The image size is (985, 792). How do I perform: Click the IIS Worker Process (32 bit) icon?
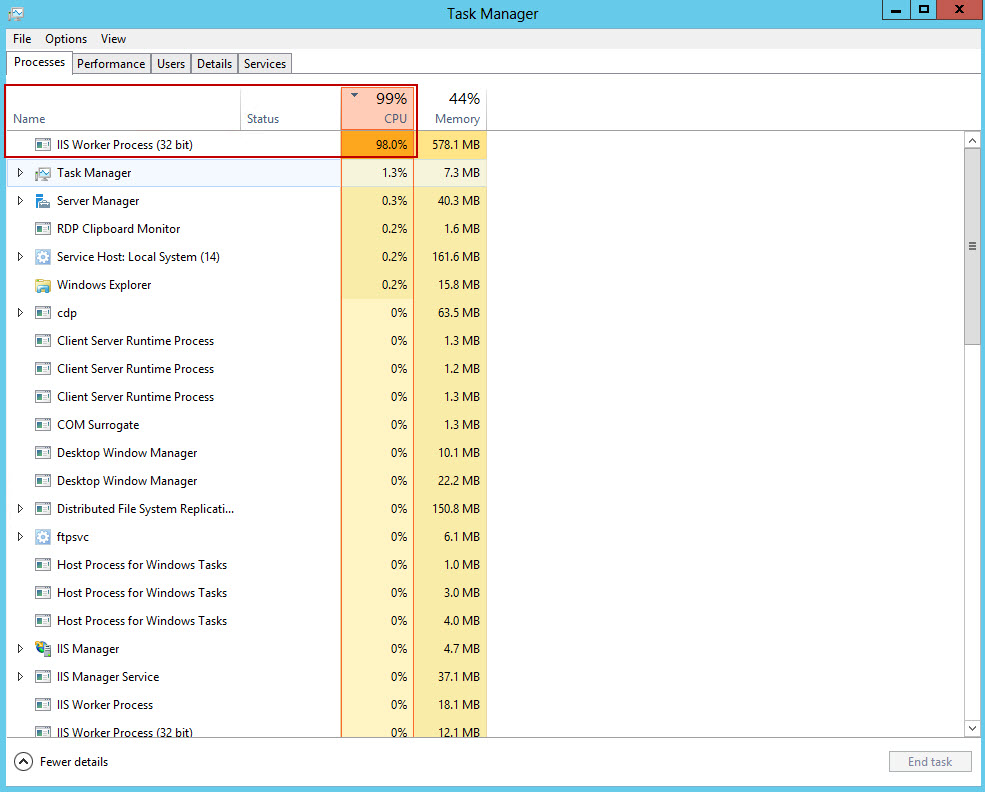[42, 144]
